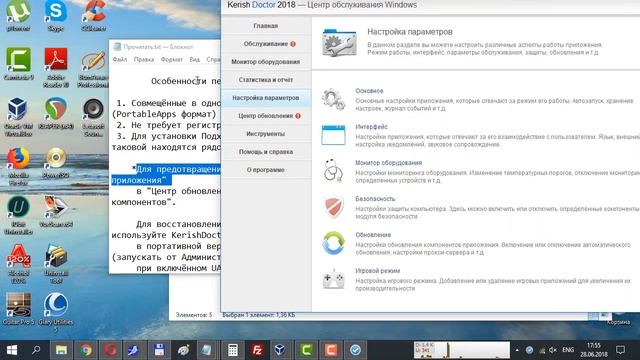Click the VirtualBox cube icon in taskbar
The image size is (640, 360).
280,350
